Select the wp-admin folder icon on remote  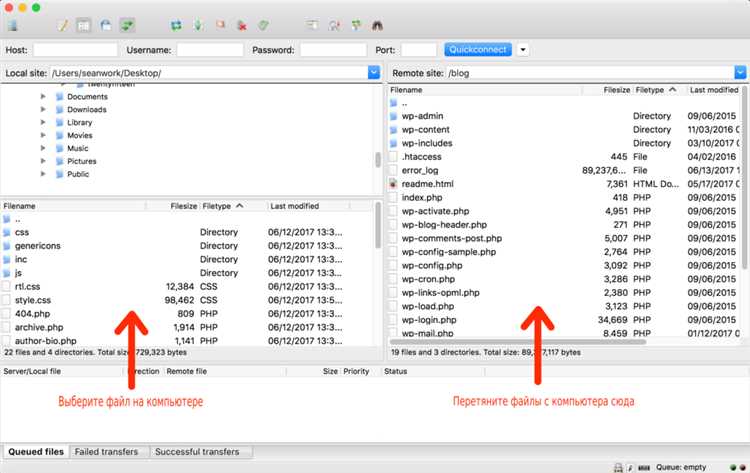pos(393,116)
